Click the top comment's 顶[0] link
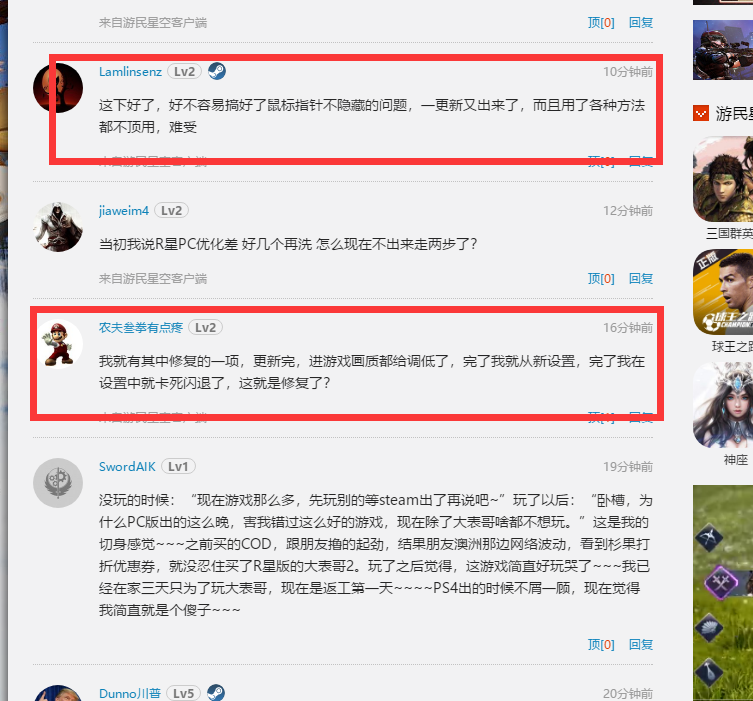Image resolution: width=753 pixels, height=701 pixels. pos(601,23)
